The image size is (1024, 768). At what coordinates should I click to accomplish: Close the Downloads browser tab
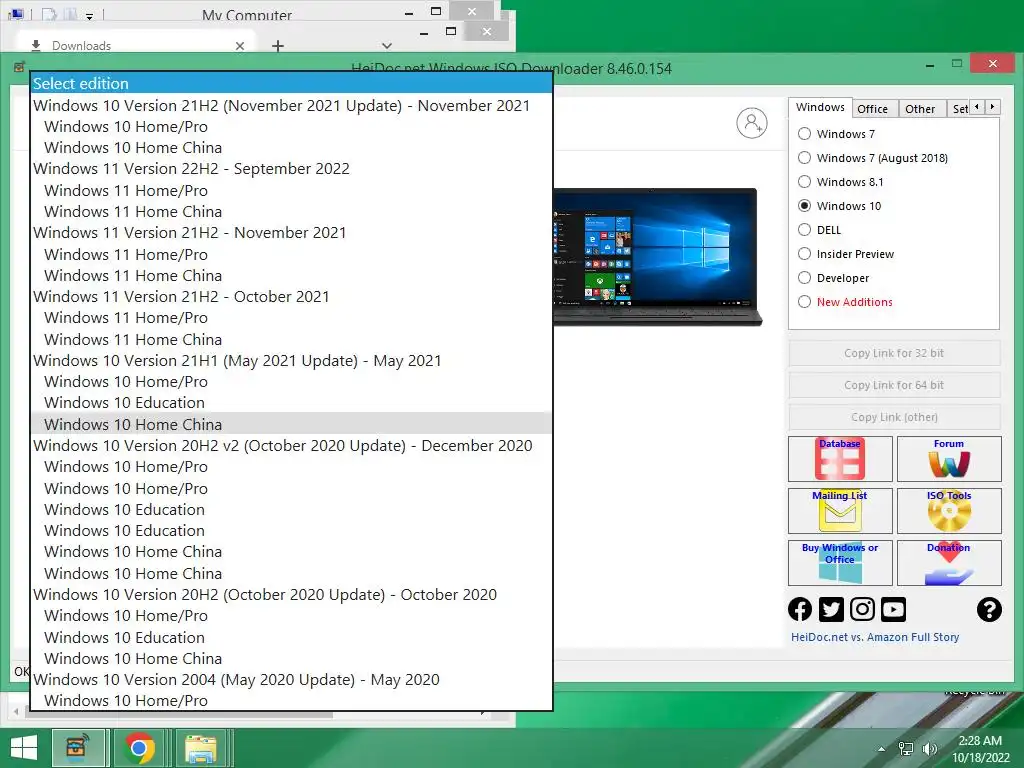240,46
